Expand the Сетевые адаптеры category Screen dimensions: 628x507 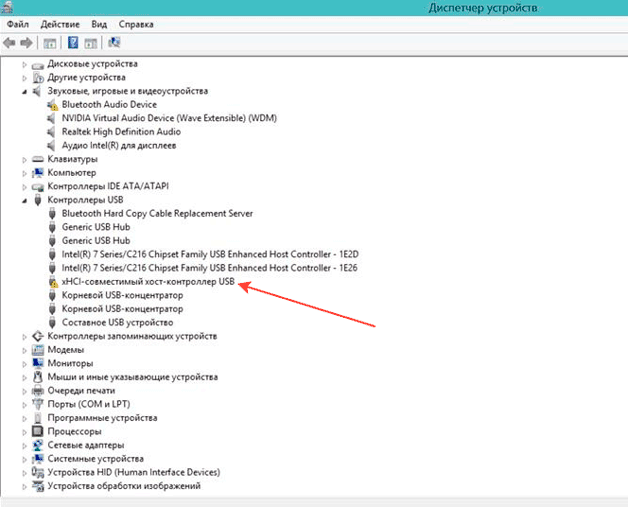(x=24, y=445)
